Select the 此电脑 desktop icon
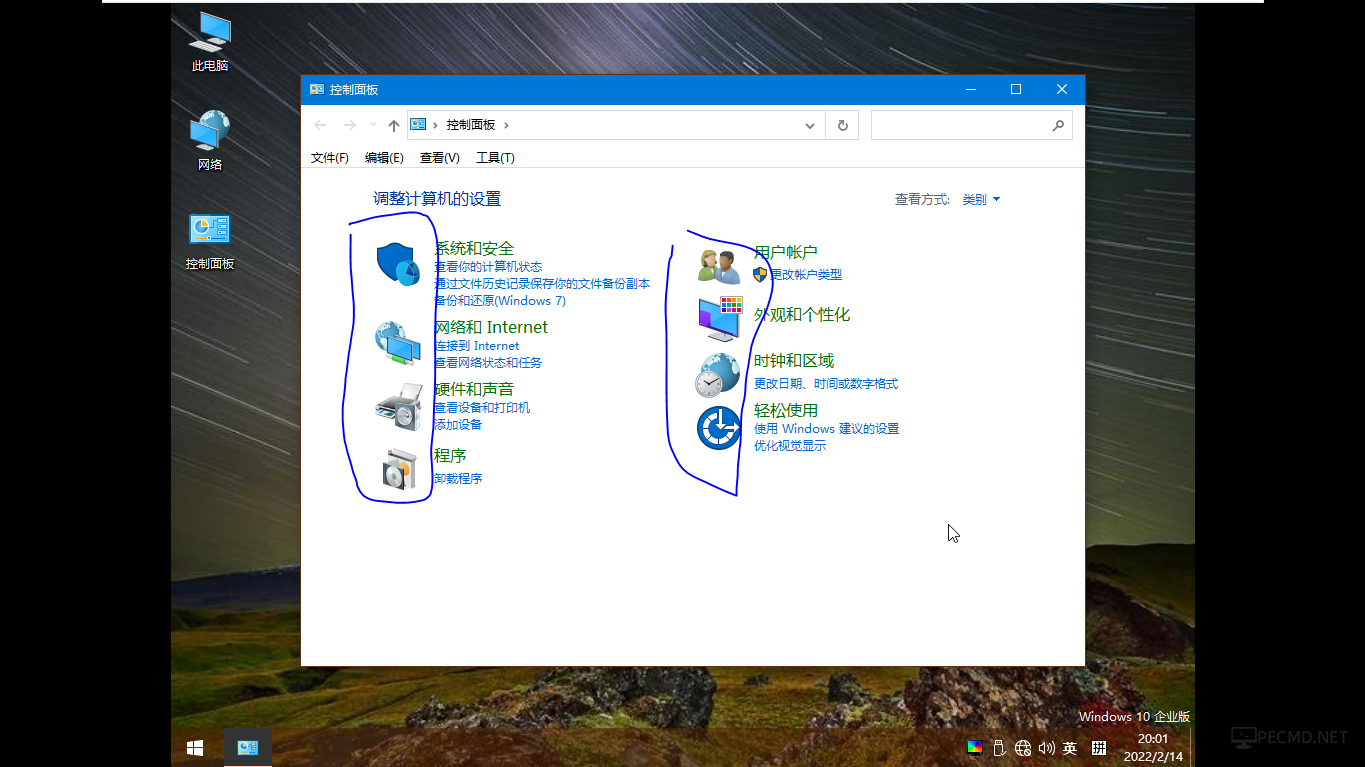 click(x=210, y=42)
